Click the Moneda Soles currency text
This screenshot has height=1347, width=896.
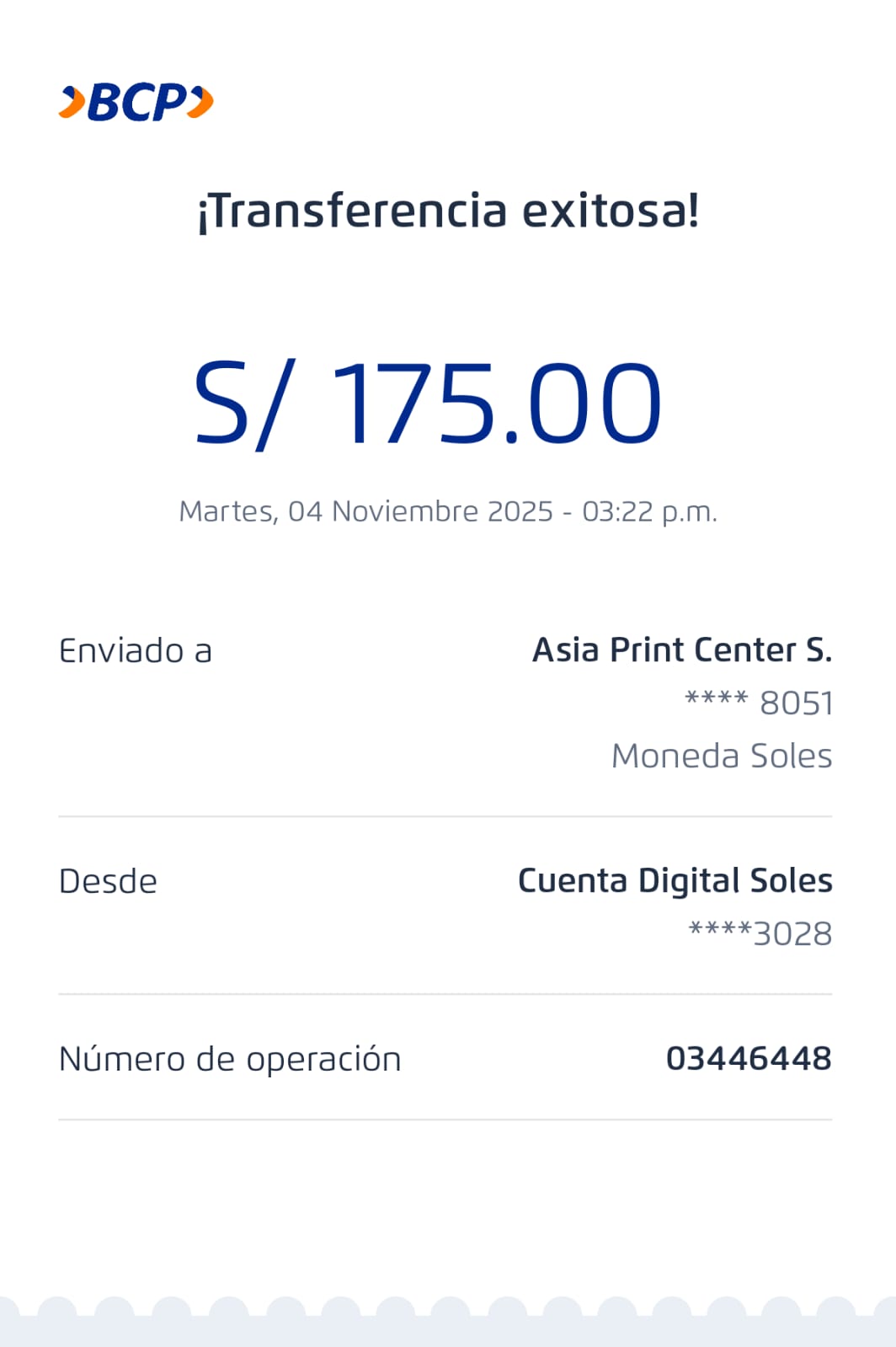coord(722,756)
